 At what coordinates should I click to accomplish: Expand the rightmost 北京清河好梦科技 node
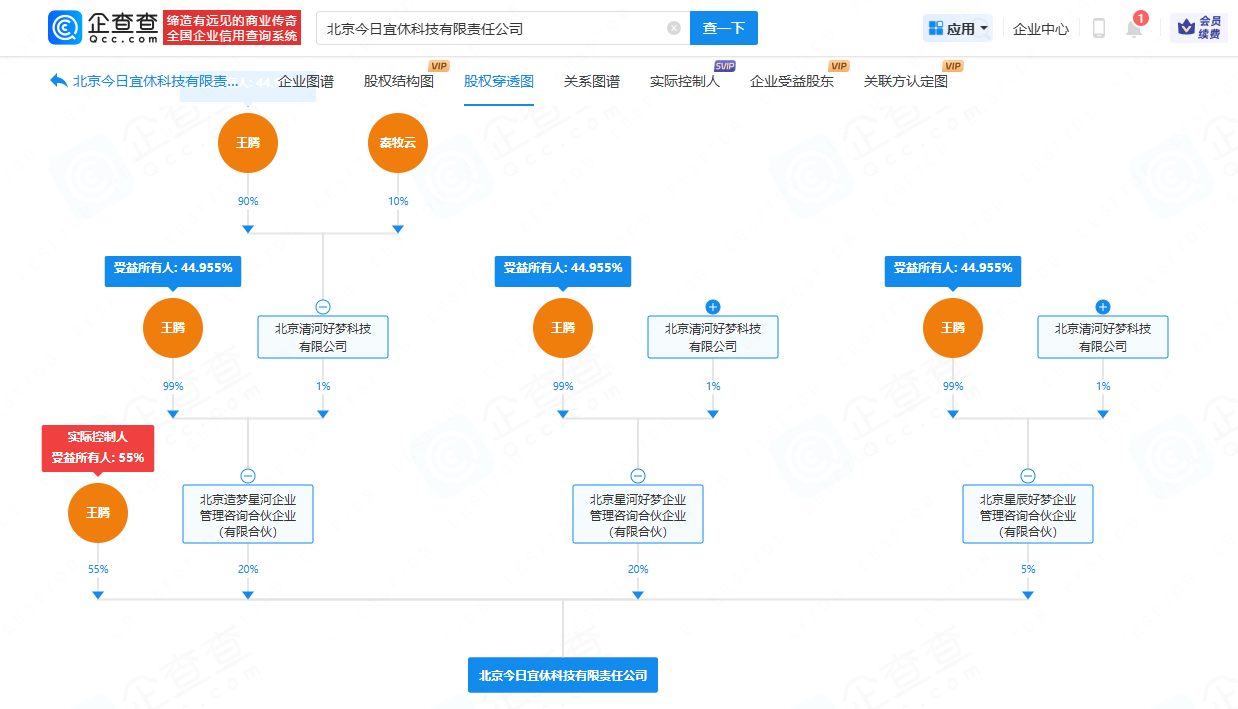[x=1103, y=307]
